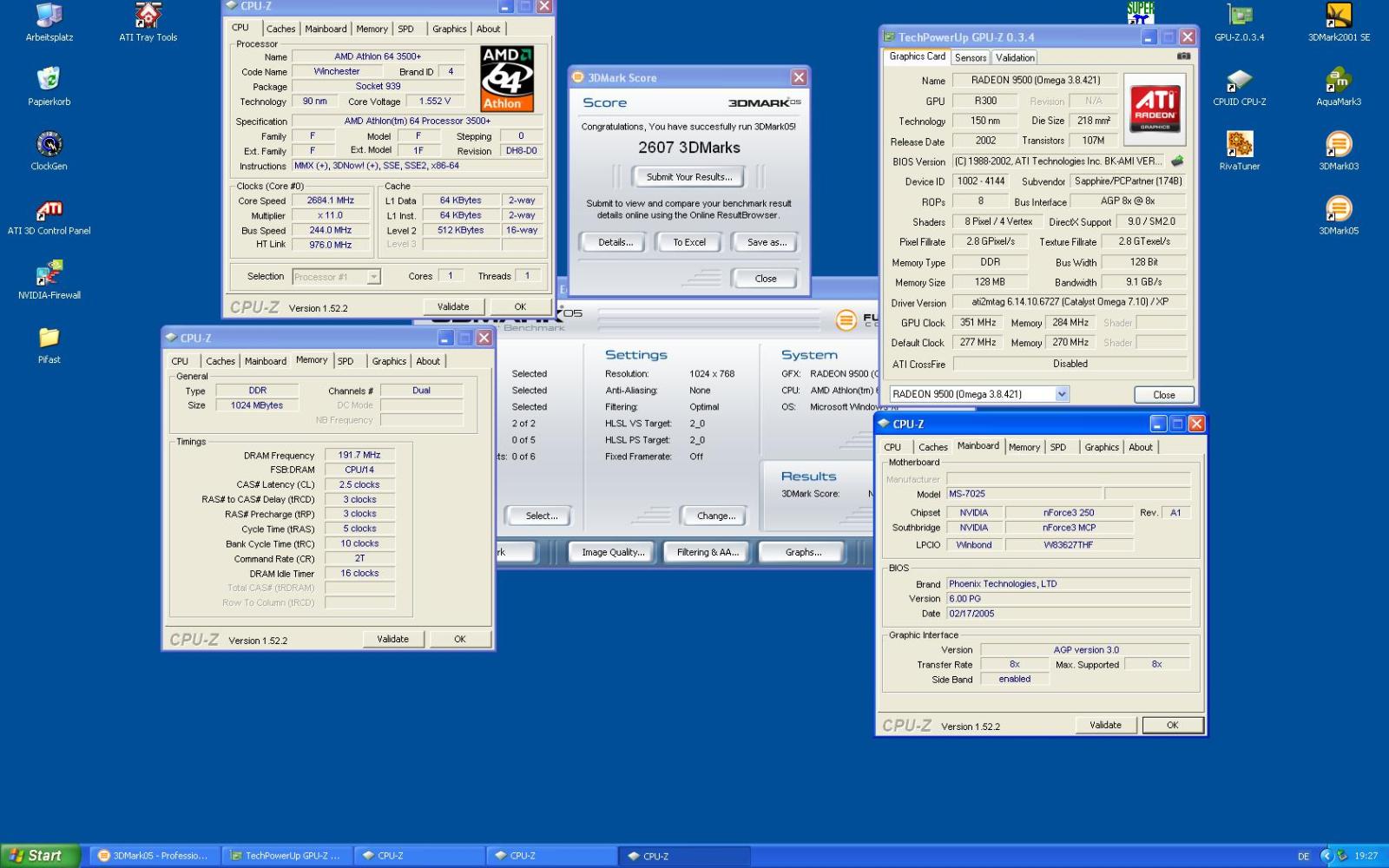This screenshot has width=1389, height=868.
Task: Open SPD tab in top CPU-Z window
Action: (405, 29)
